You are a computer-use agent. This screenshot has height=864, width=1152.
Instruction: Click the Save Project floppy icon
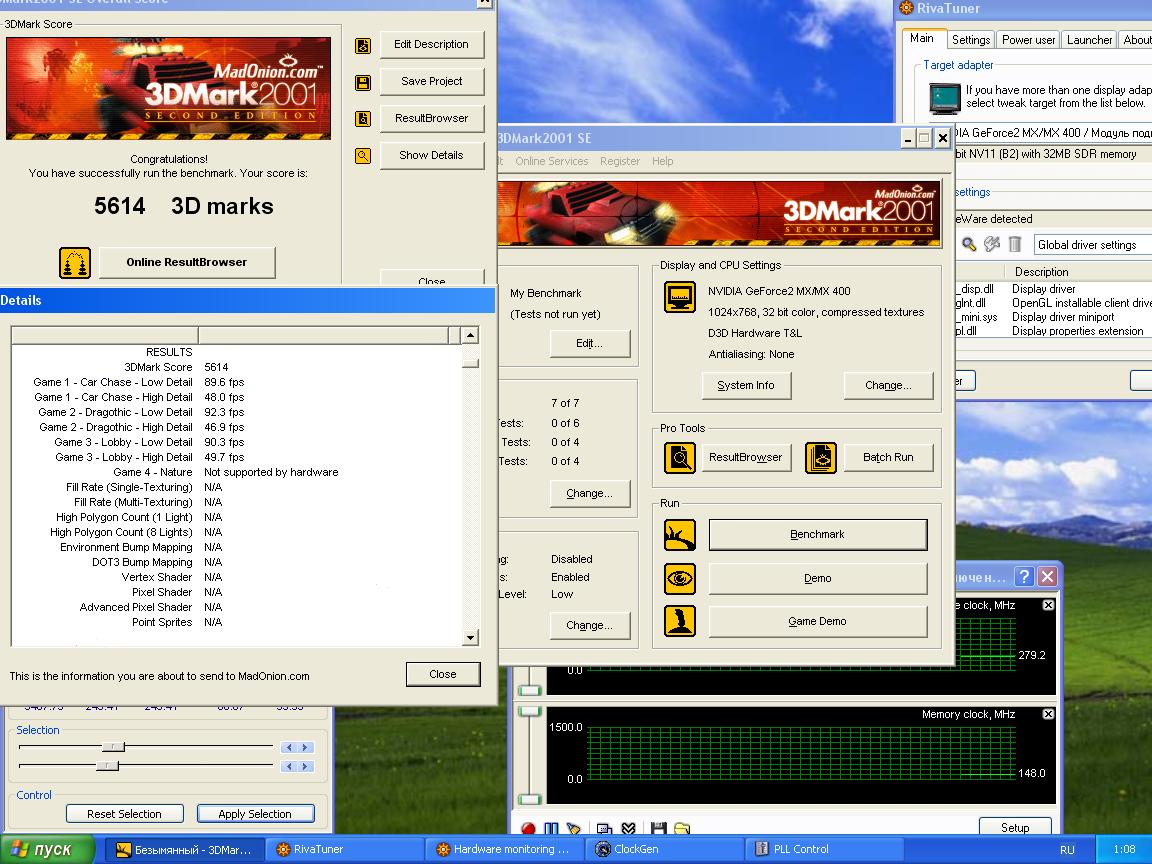[x=363, y=82]
